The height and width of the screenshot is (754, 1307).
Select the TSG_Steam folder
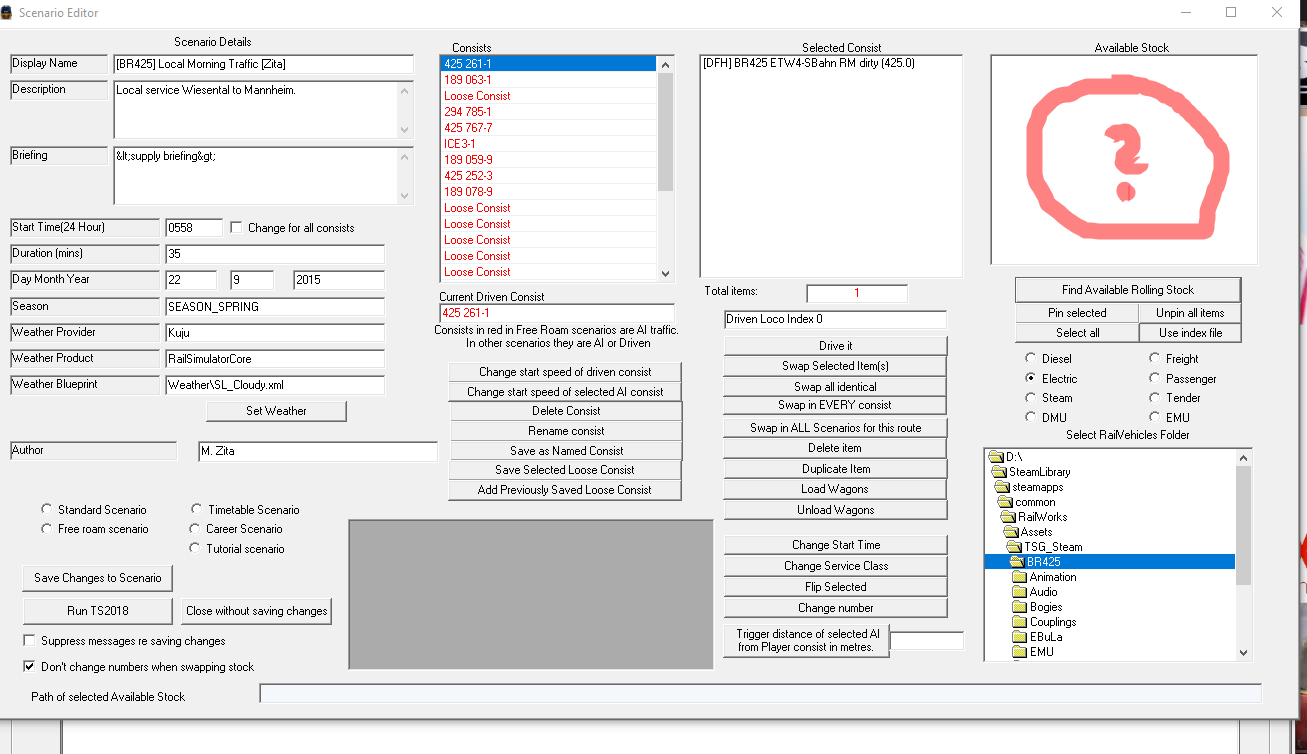1053,547
